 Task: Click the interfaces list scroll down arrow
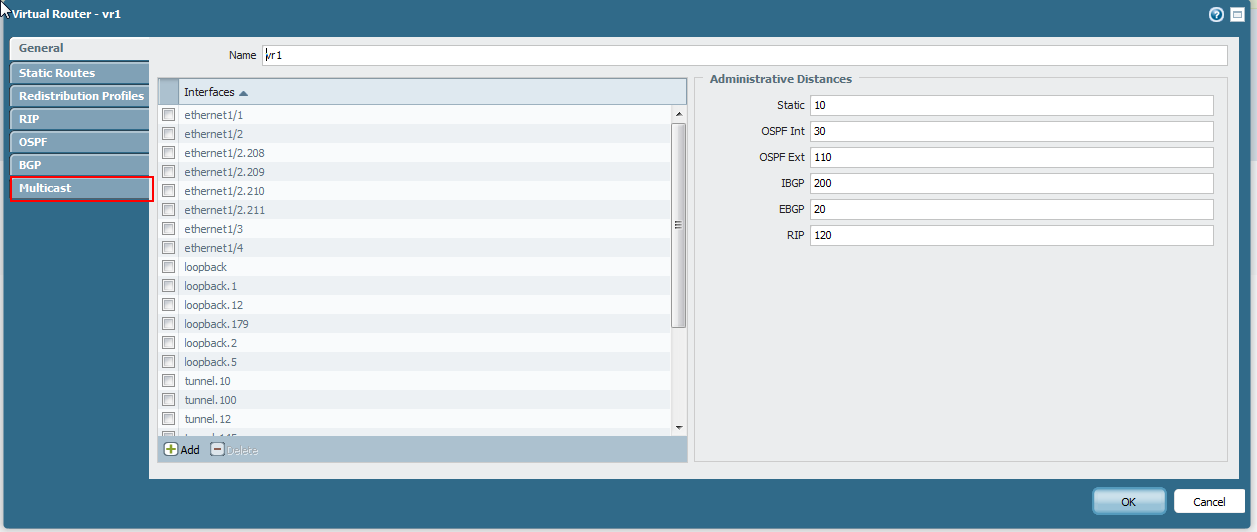(x=679, y=427)
